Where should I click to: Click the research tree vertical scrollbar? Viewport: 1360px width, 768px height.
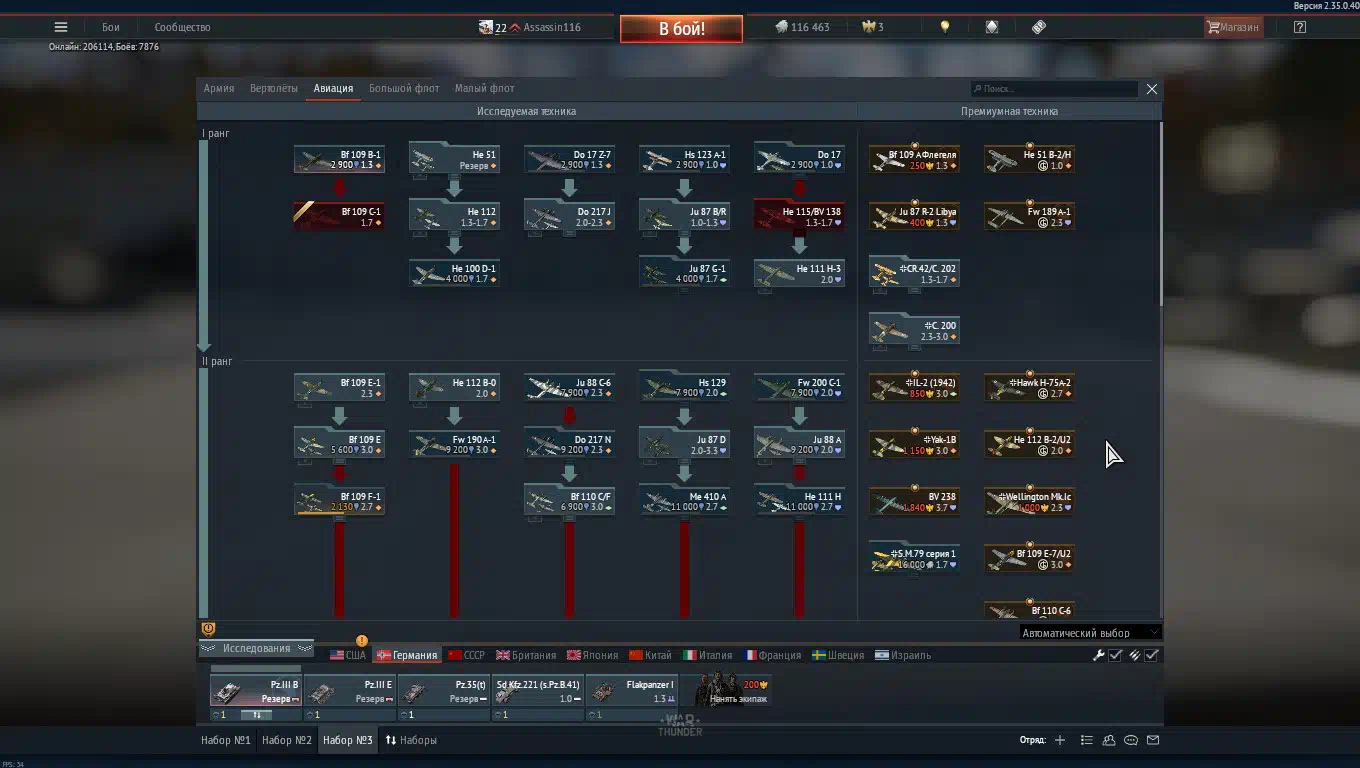click(x=1160, y=214)
